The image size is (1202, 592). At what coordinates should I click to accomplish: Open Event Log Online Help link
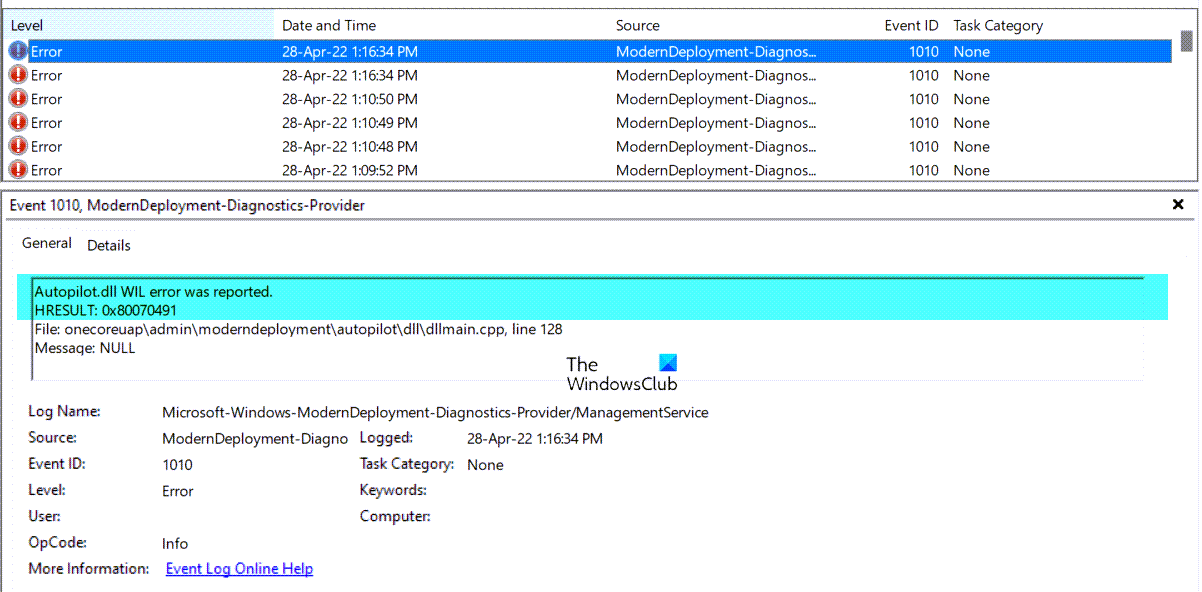tap(239, 569)
